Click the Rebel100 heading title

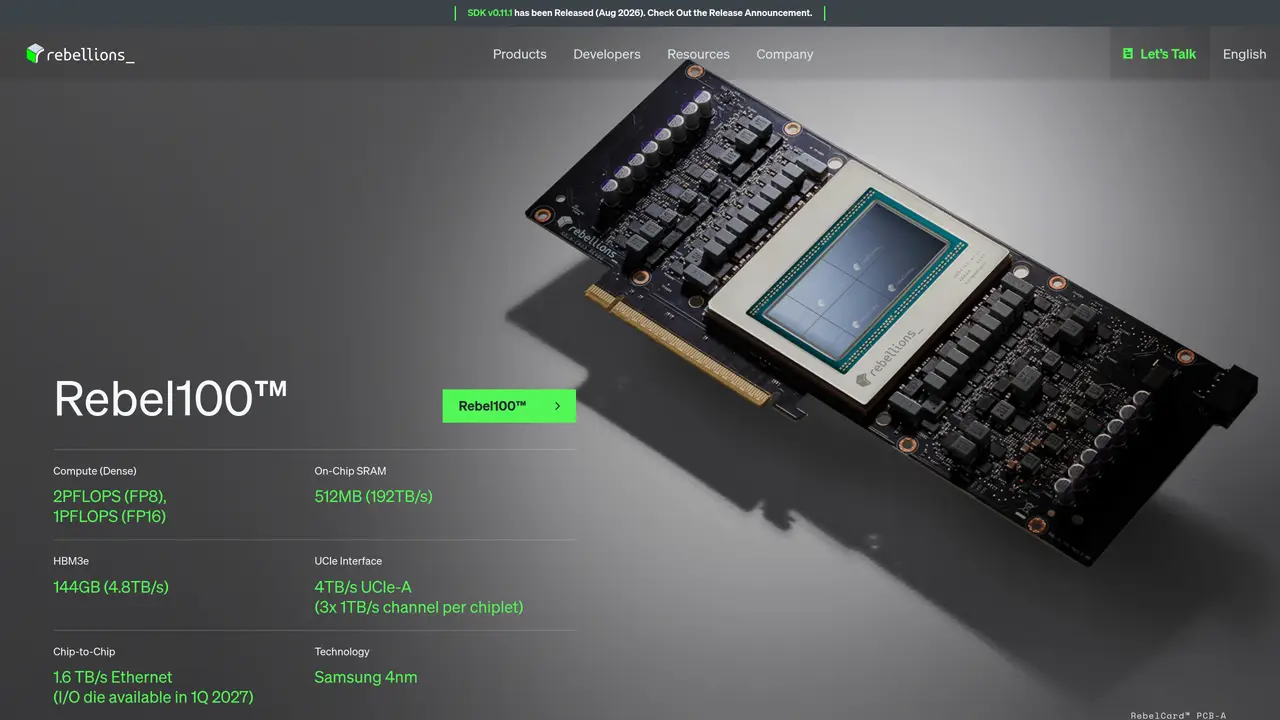click(x=171, y=399)
